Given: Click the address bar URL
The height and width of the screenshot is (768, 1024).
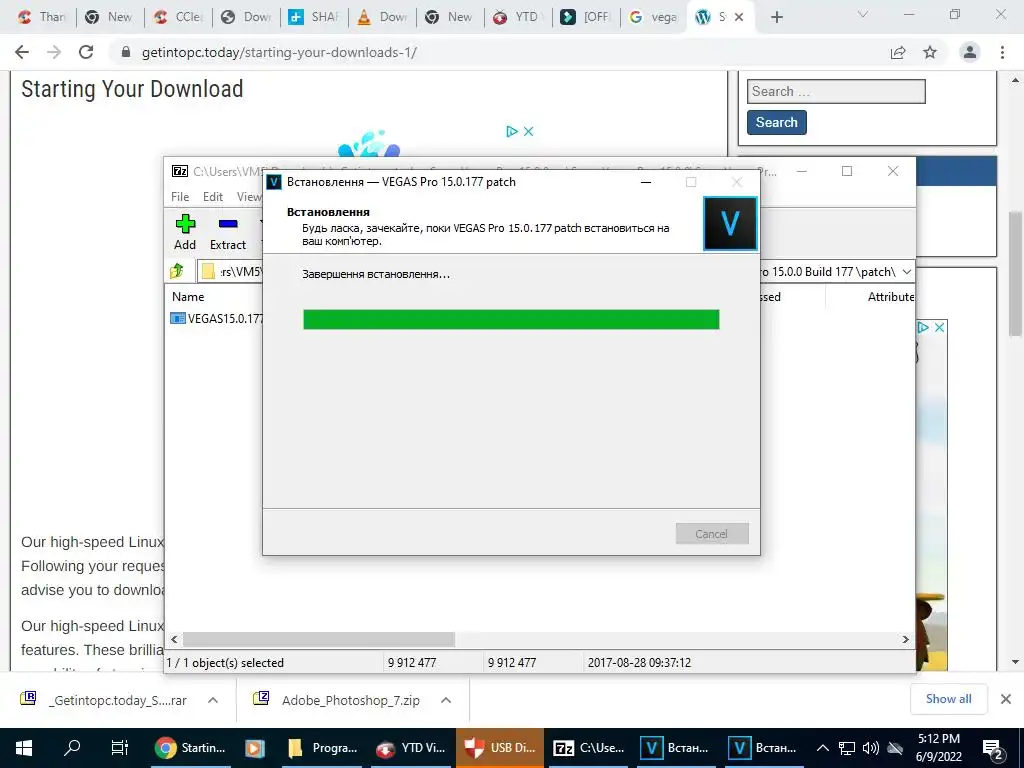Looking at the screenshot, I should (x=280, y=52).
